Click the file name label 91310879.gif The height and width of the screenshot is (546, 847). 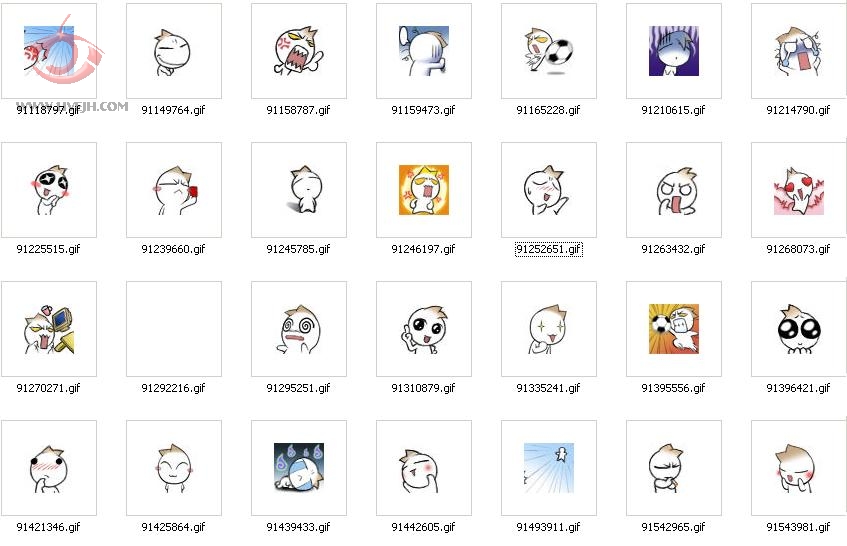423,388
